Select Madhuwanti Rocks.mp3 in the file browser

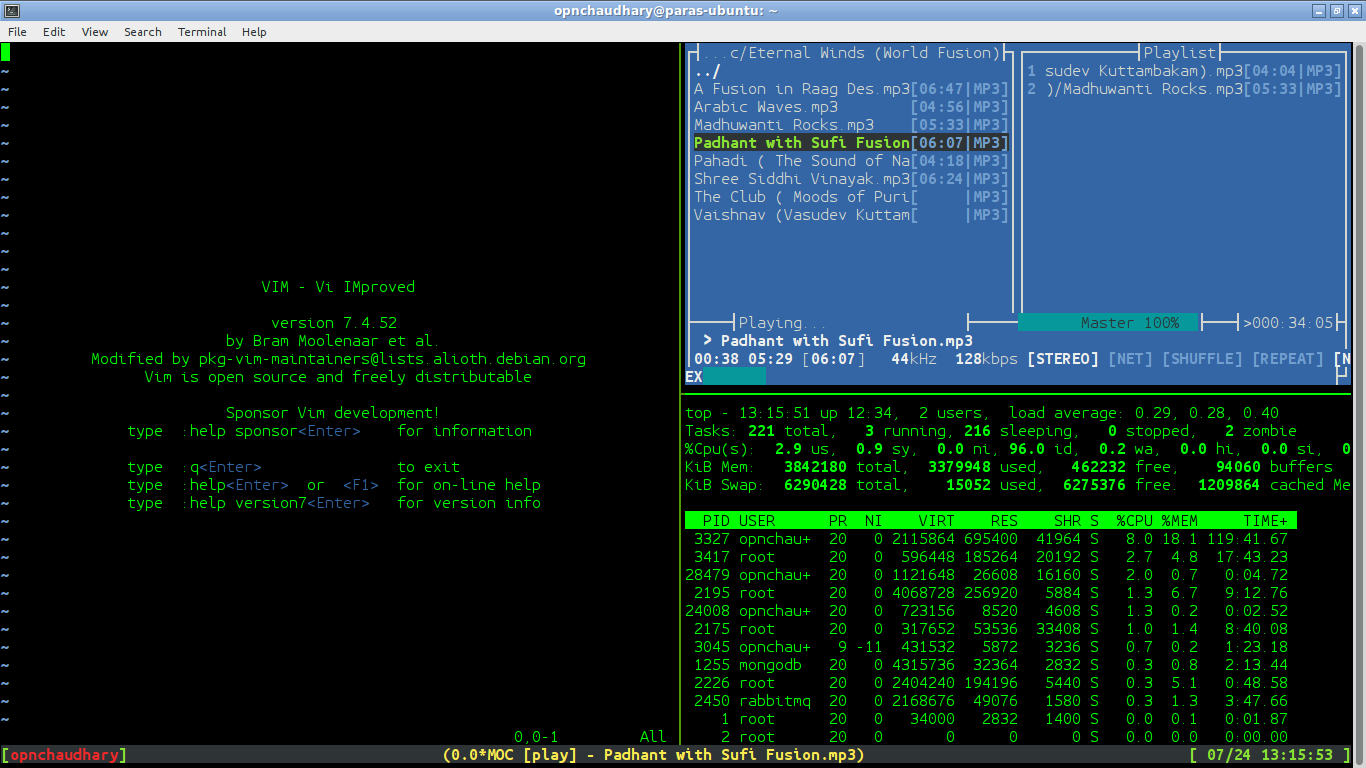851,125
